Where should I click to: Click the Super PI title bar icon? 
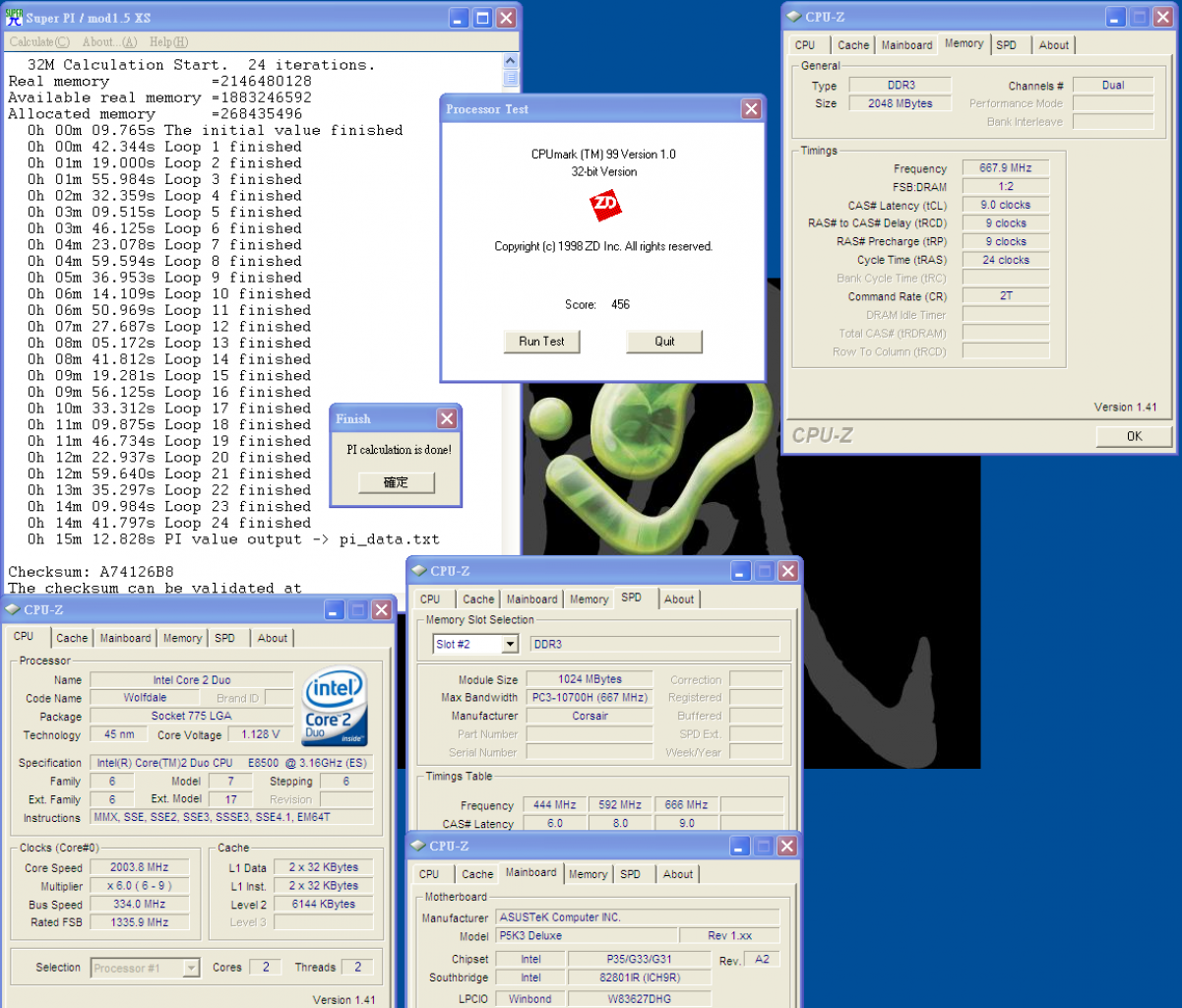point(14,17)
